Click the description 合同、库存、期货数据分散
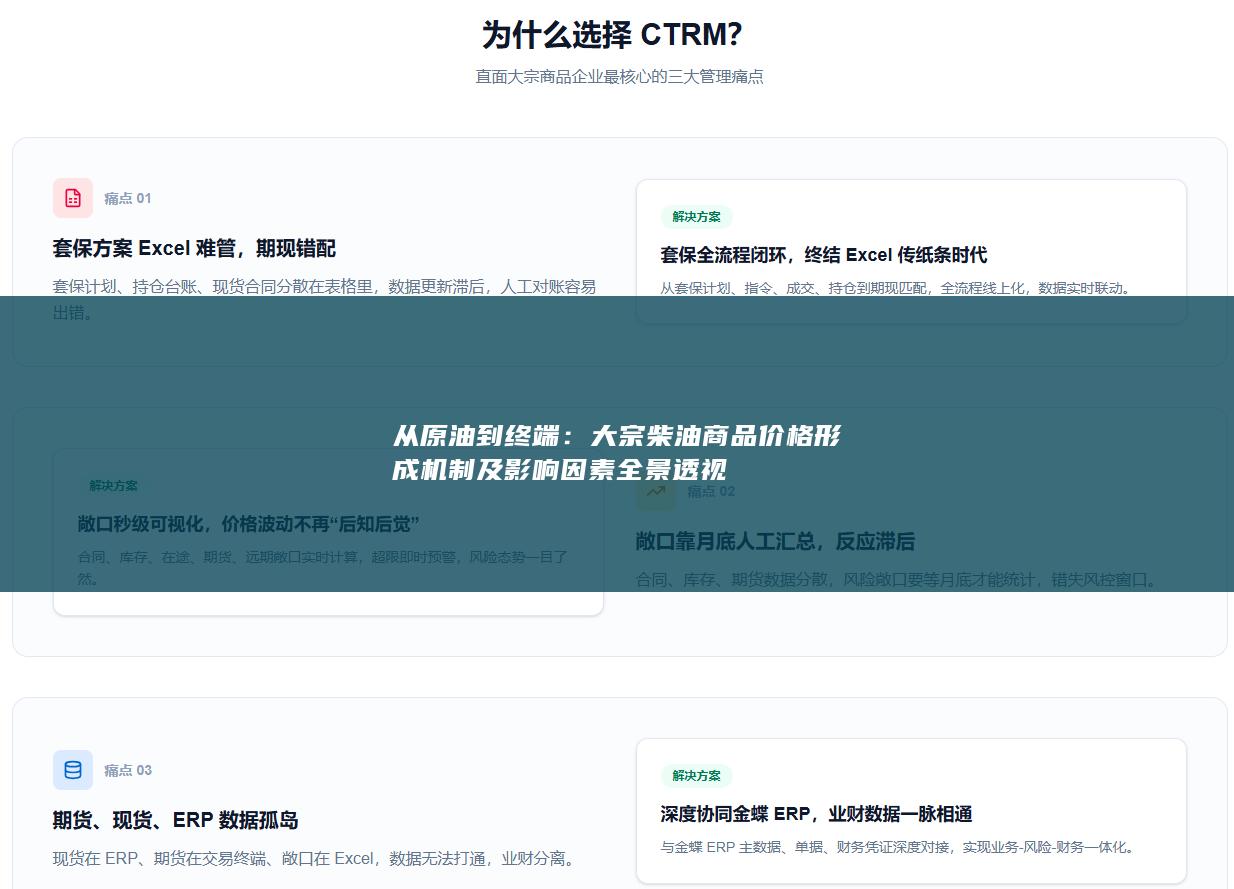 (899, 579)
